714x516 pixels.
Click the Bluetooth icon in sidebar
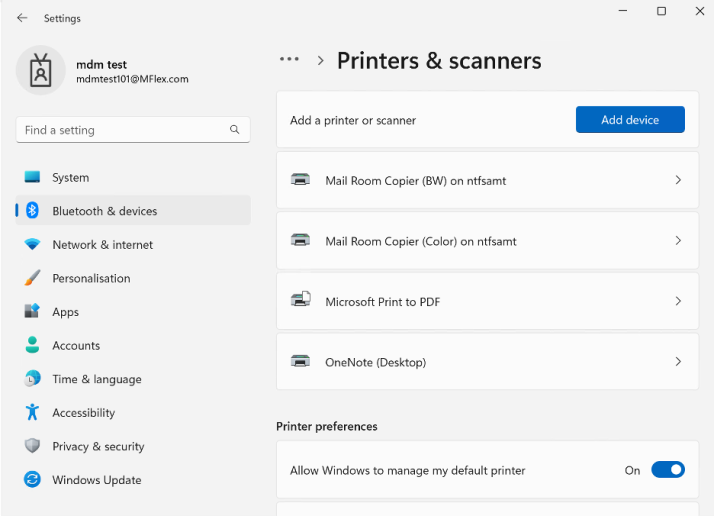click(32, 210)
